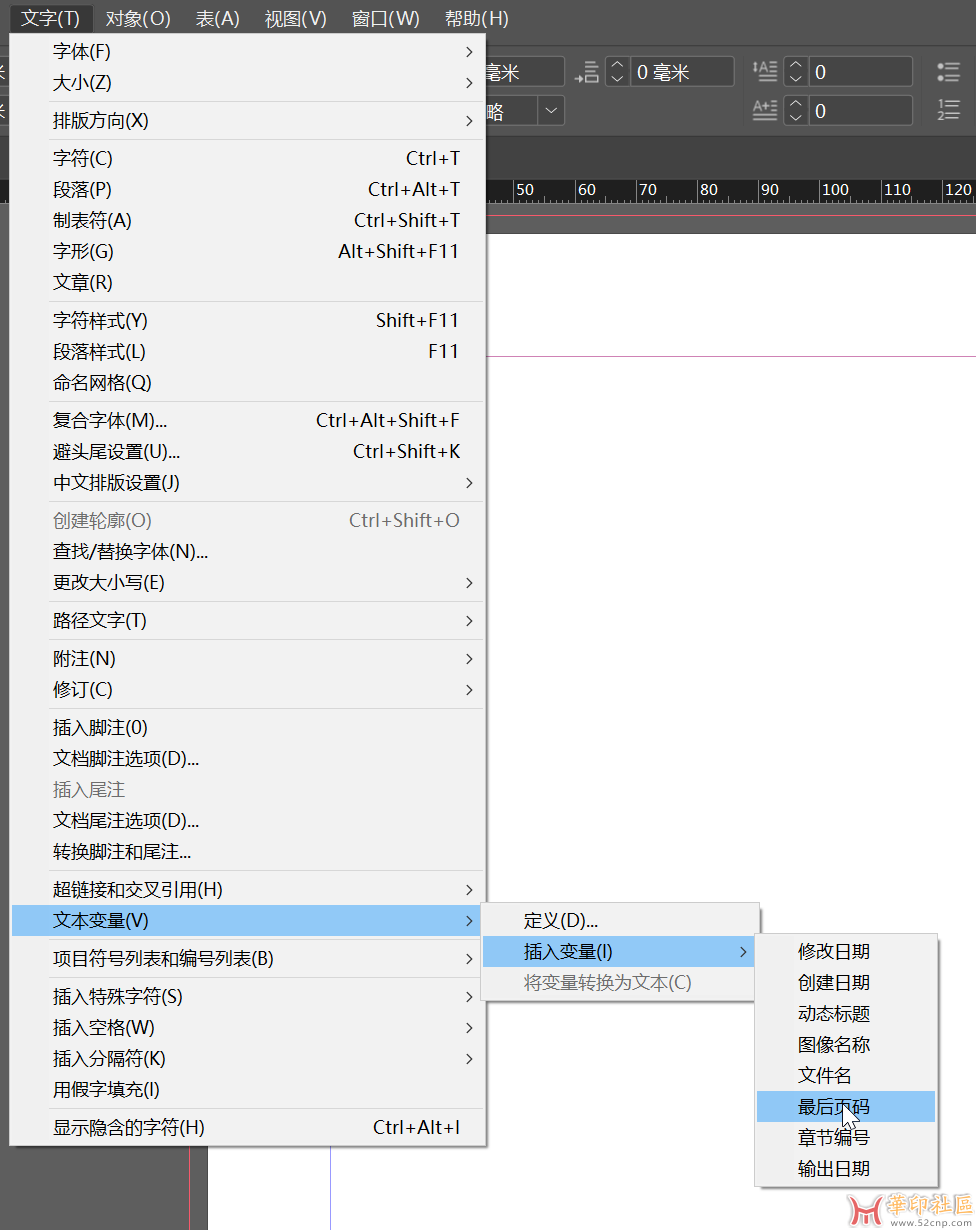Click the drop cap characters icon
The width and height of the screenshot is (976, 1230).
[765, 110]
